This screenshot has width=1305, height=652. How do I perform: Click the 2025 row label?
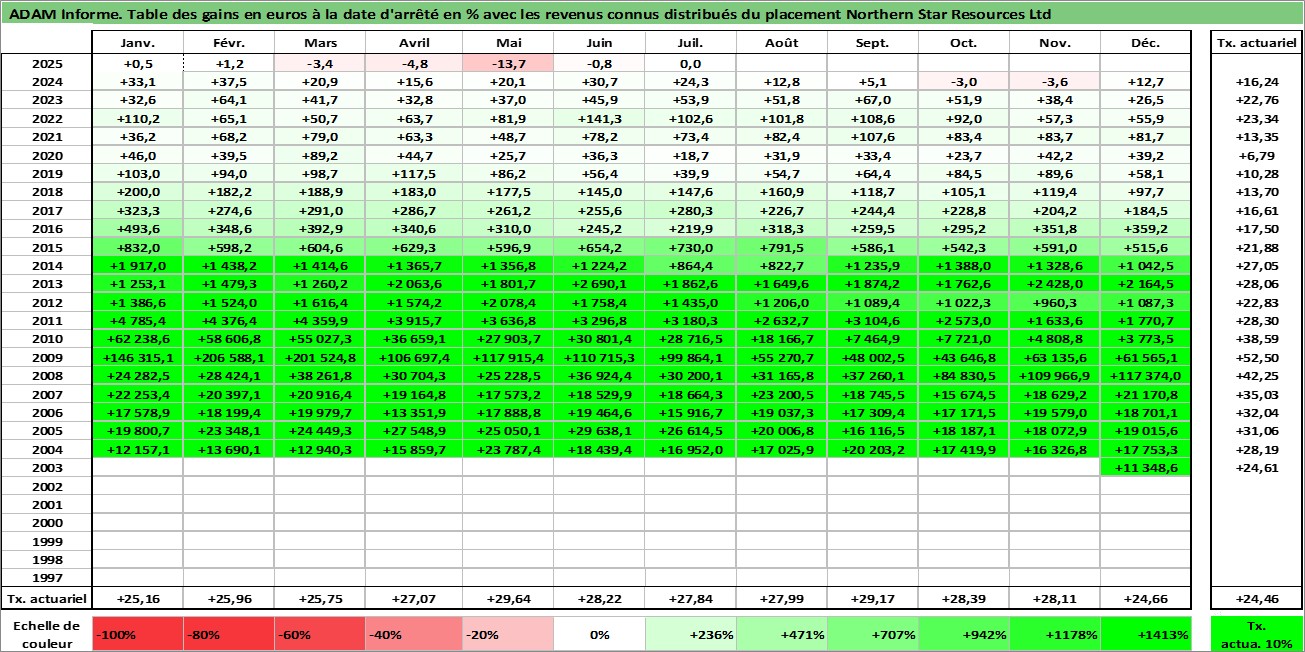pos(47,63)
